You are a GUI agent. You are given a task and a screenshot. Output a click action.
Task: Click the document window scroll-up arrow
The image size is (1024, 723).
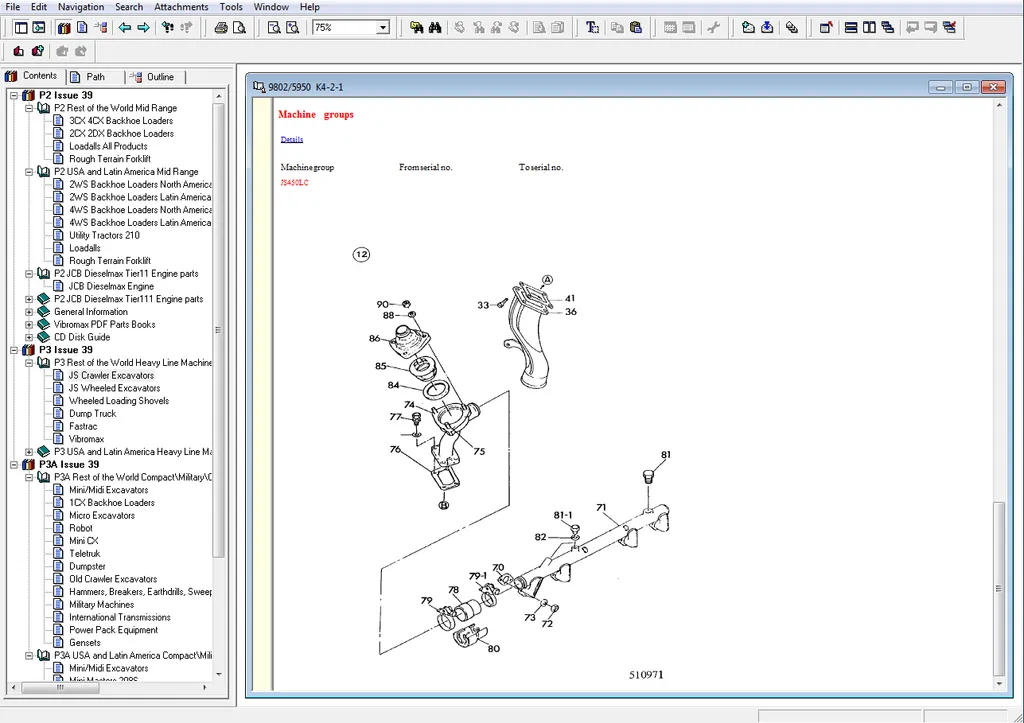pos(999,105)
